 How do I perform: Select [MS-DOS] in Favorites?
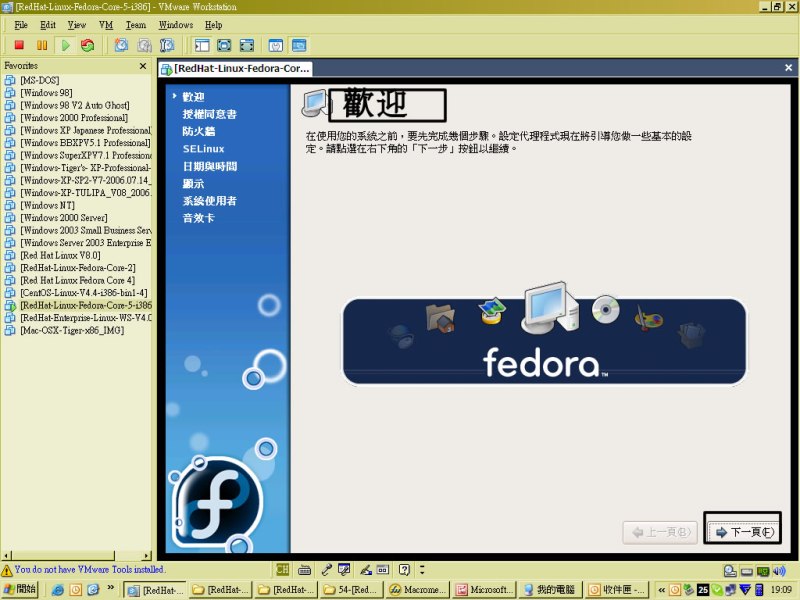pos(40,80)
